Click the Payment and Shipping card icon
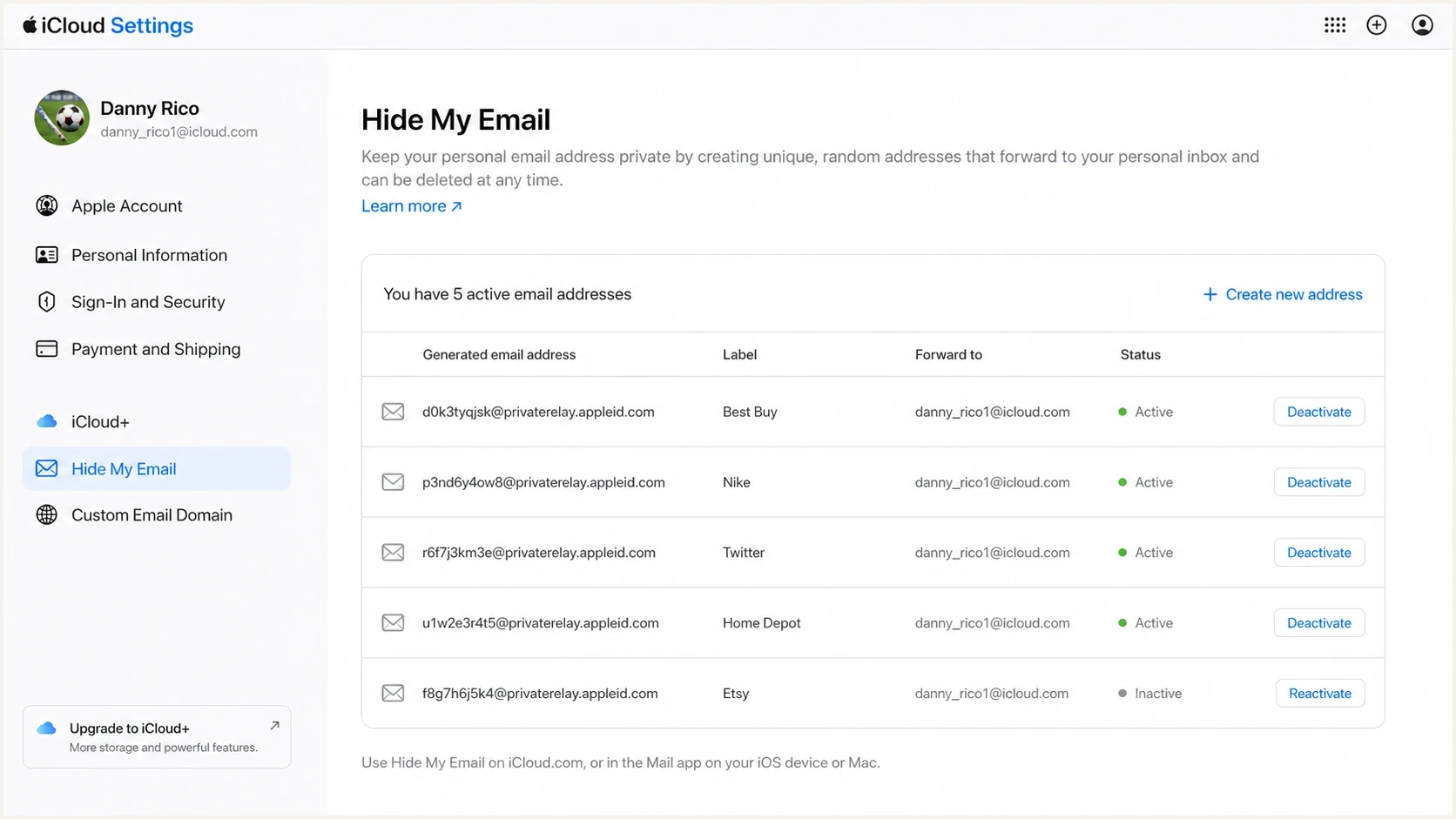Image resolution: width=1456 pixels, height=819 pixels. pyautogui.click(x=47, y=349)
